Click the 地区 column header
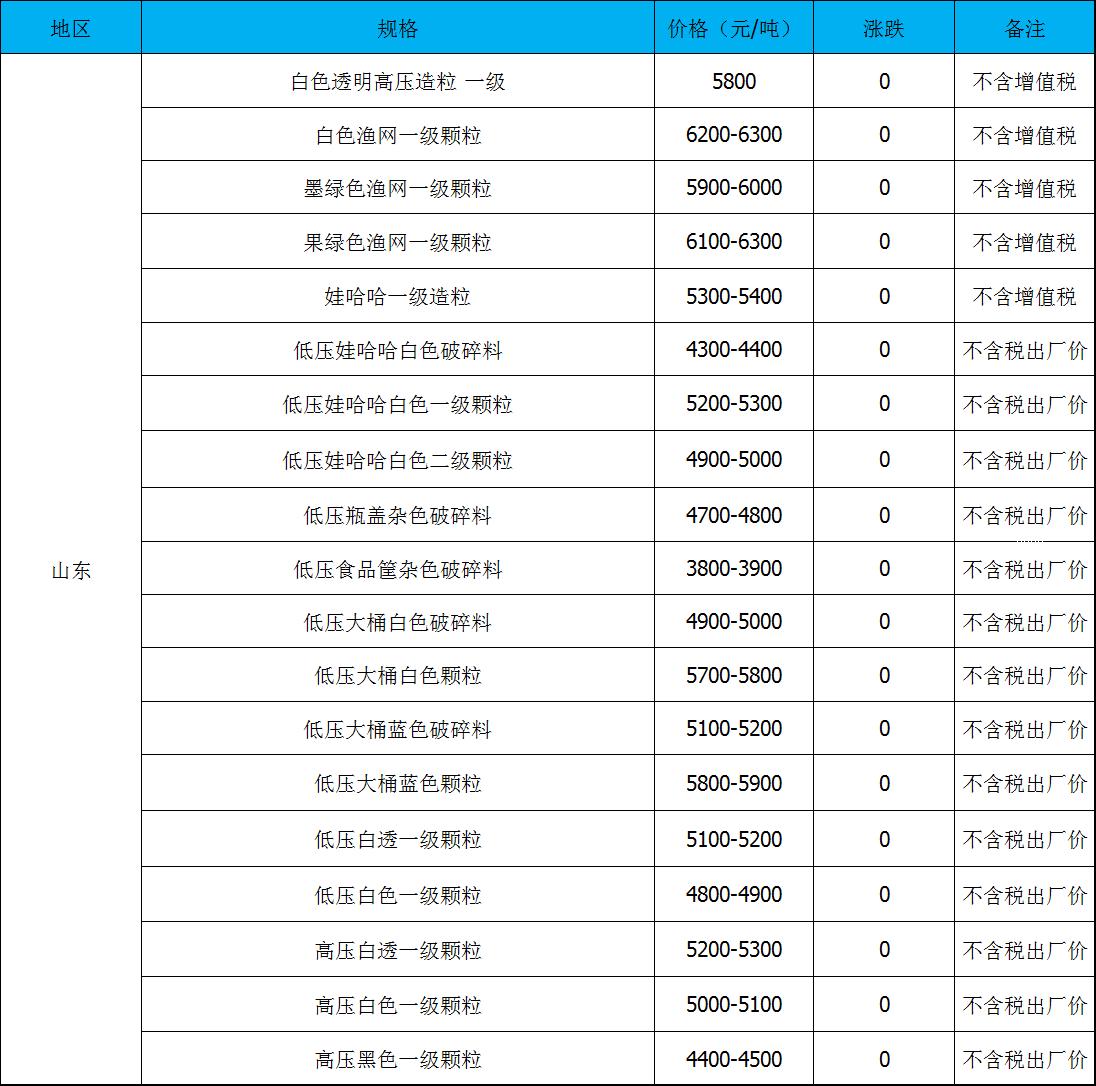This screenshot has height=1086, width=1096. (70, 28)
